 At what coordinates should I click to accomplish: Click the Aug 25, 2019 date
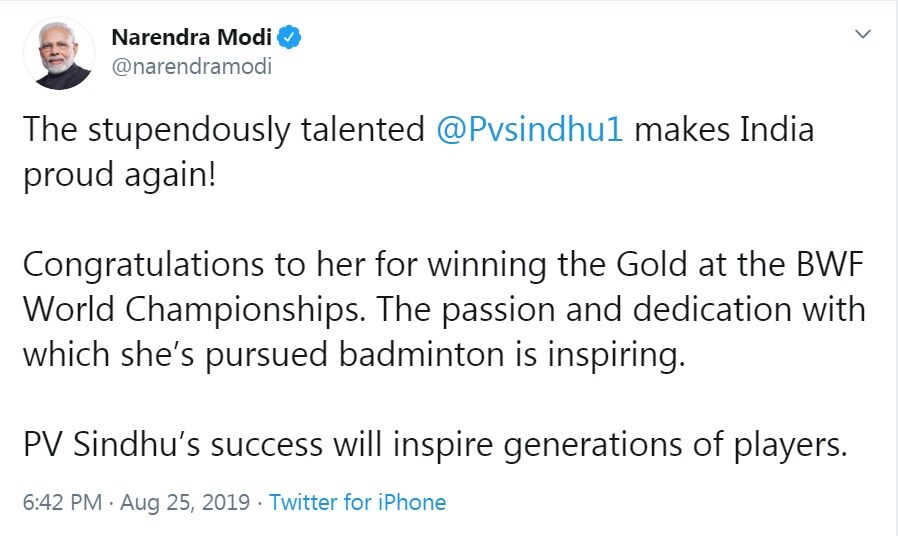click(x=185, y=502)
